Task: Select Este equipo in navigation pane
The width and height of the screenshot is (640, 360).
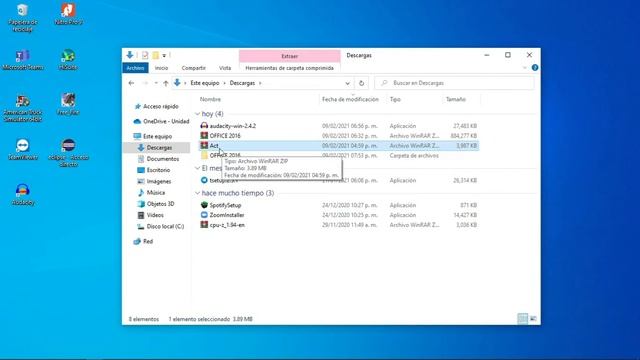Action: [x=153, y=136]
